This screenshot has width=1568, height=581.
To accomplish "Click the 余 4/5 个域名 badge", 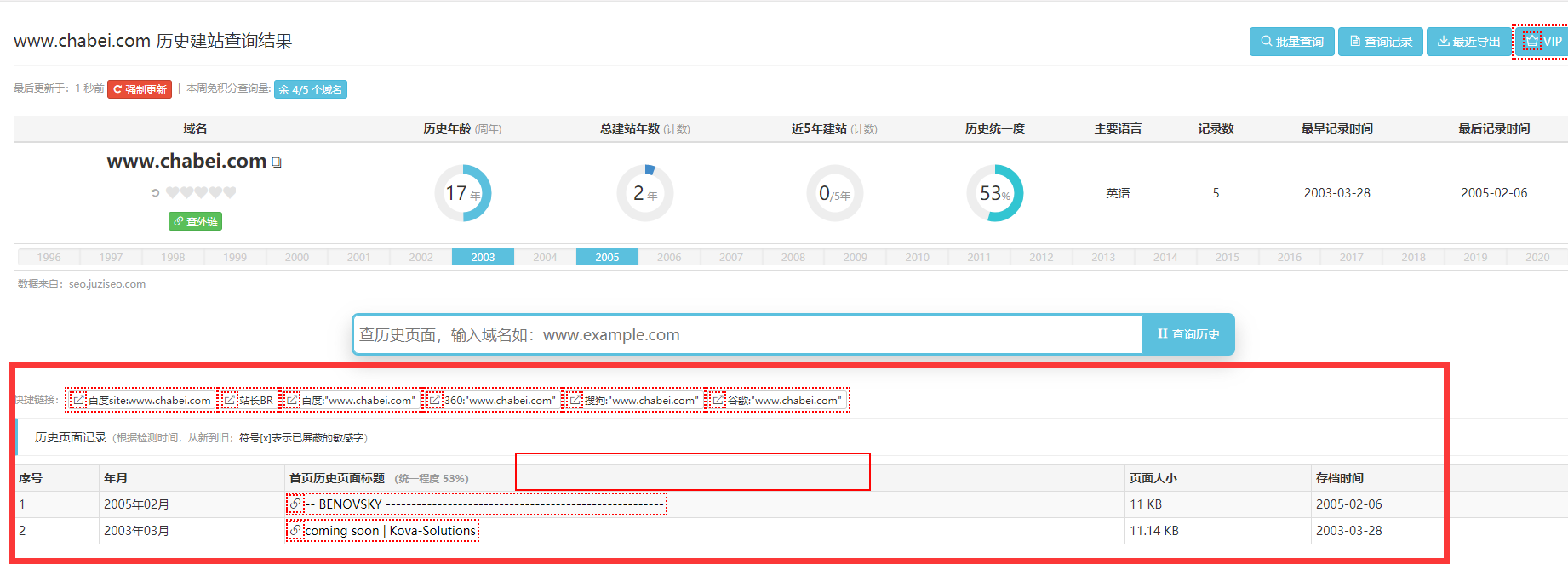I will click(311, 89).
